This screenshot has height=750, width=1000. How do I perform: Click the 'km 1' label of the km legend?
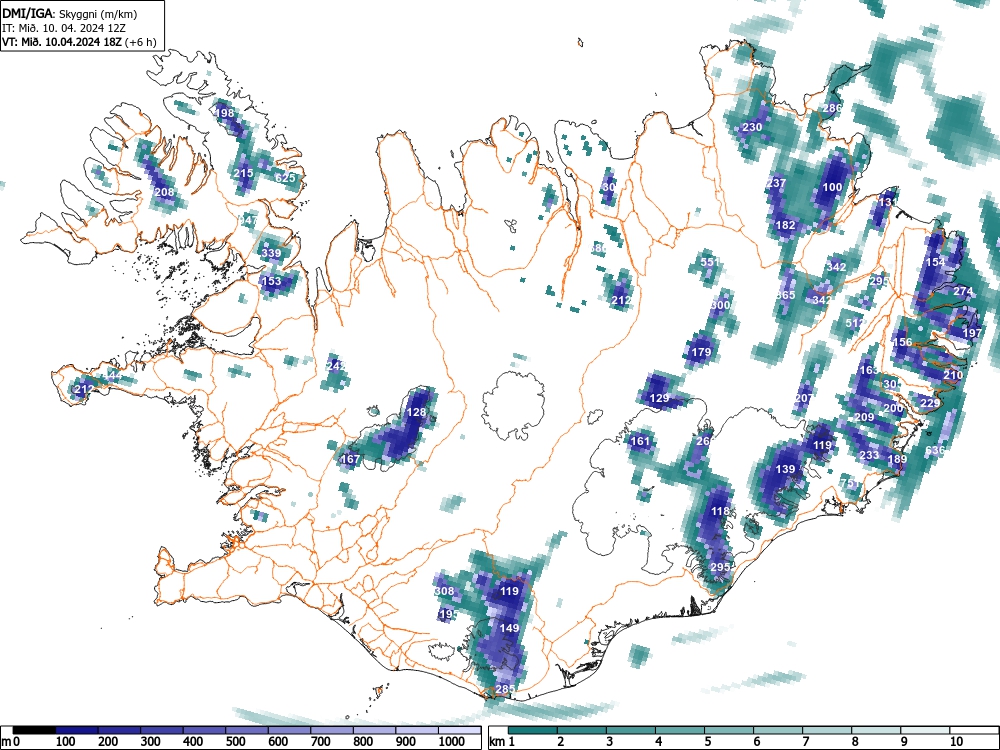(x=503, y=742)
